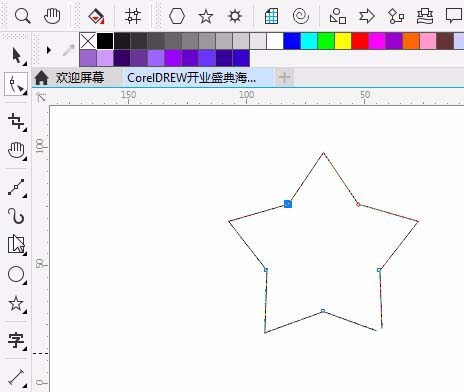Pick the cyan color swatch

[x=309, y=41]
